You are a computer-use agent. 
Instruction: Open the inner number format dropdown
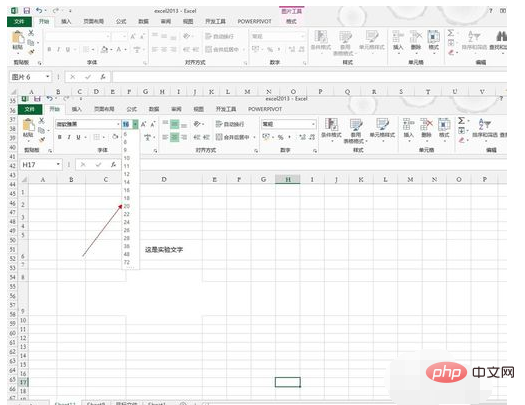click(313, 124)
